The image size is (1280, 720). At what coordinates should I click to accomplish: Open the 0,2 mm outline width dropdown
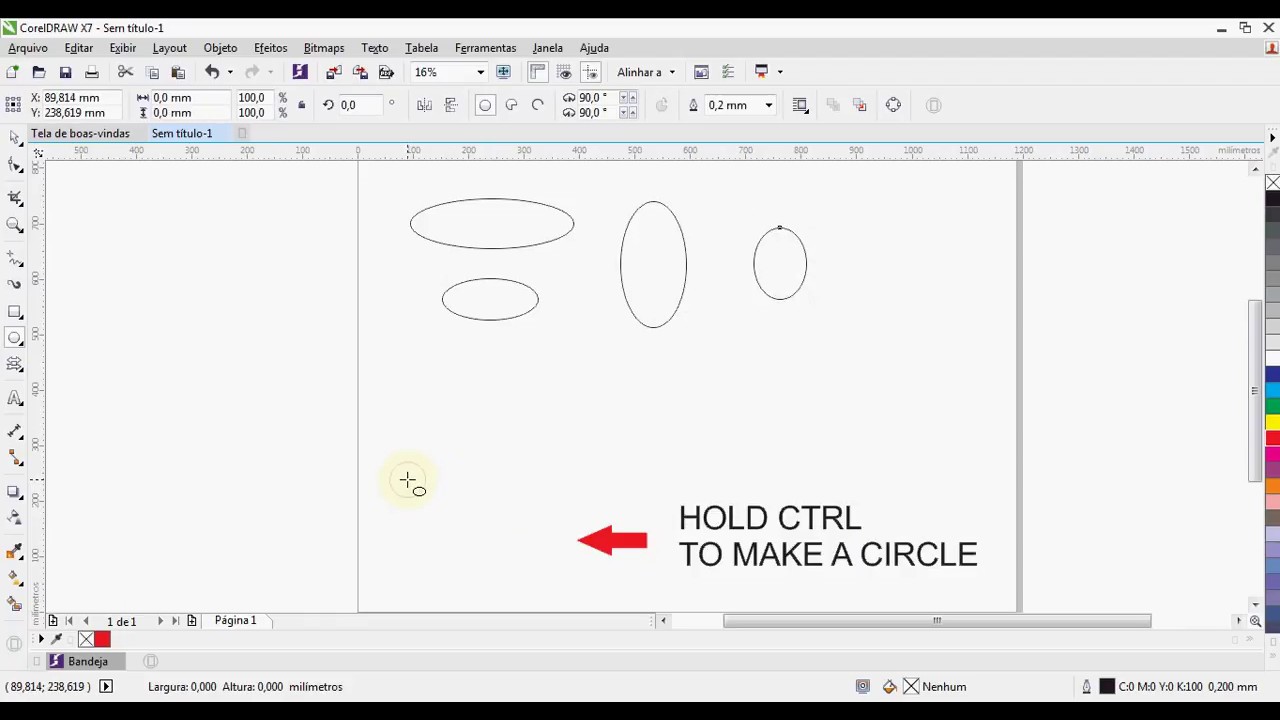(768, 105)
